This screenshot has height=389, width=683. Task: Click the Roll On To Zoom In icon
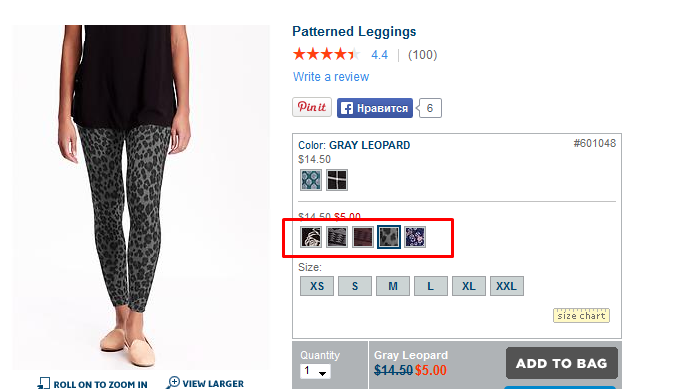44,383
